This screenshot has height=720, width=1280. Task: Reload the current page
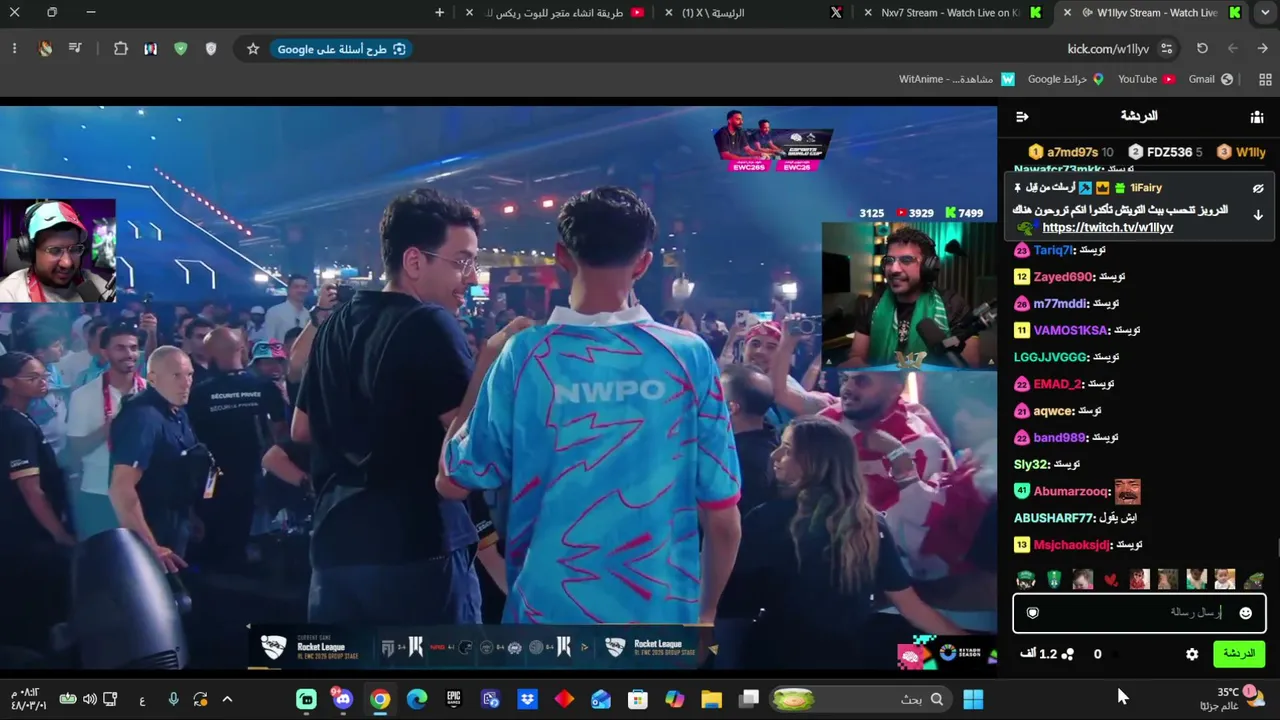pyautogui.click(x=1203, y=49)
